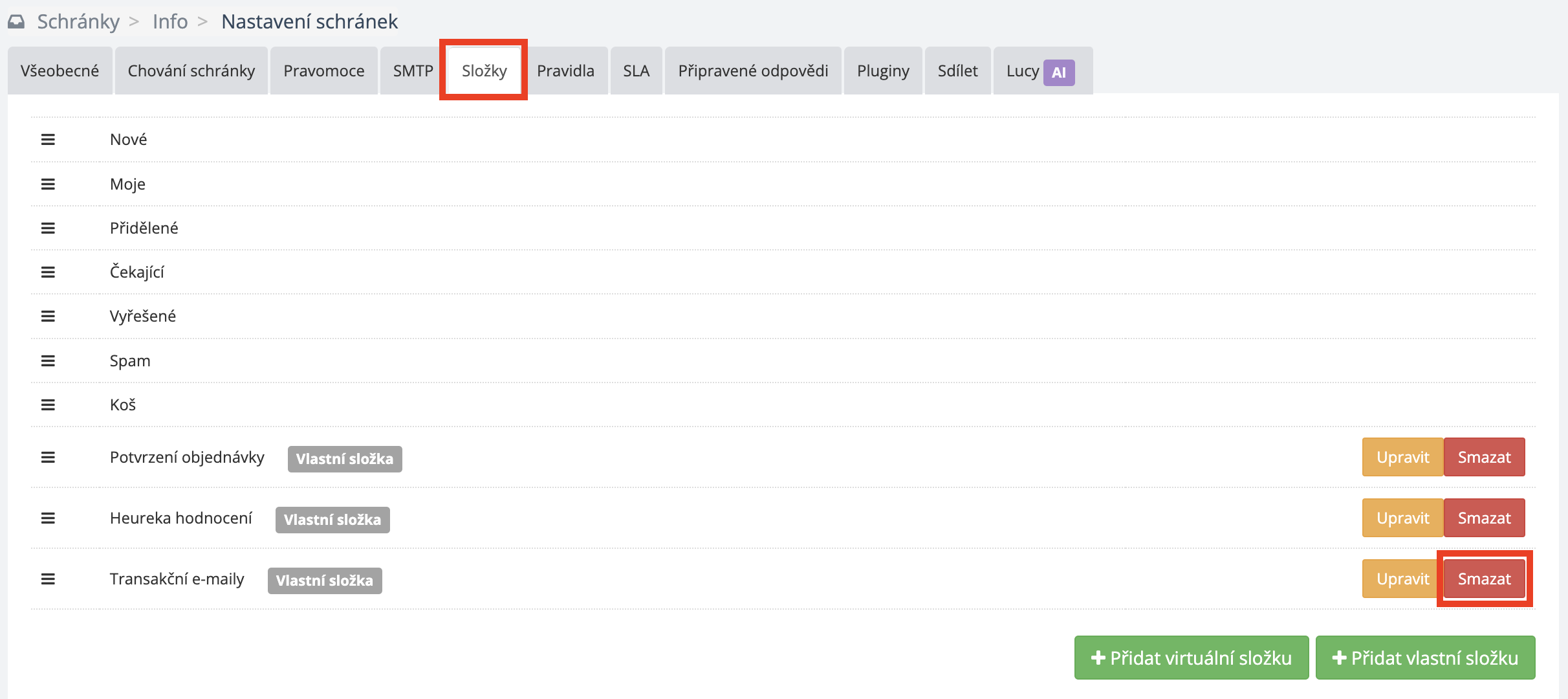1568x699 pixels.
Task: Click the purple AI badge on Lucy
Action: pos(1059,72)
